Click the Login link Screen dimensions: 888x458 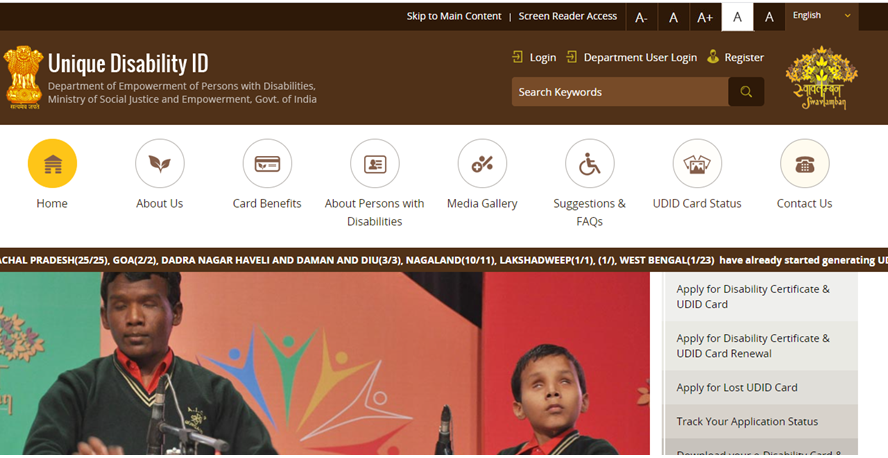click(542, 58)
